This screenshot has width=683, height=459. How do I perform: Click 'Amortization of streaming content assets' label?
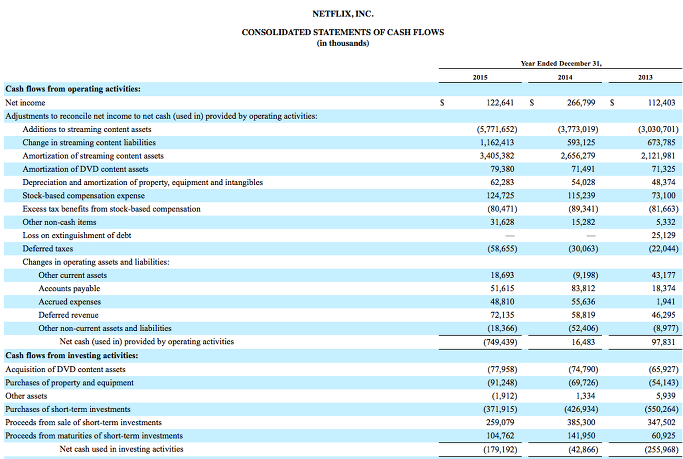point(93,156)
